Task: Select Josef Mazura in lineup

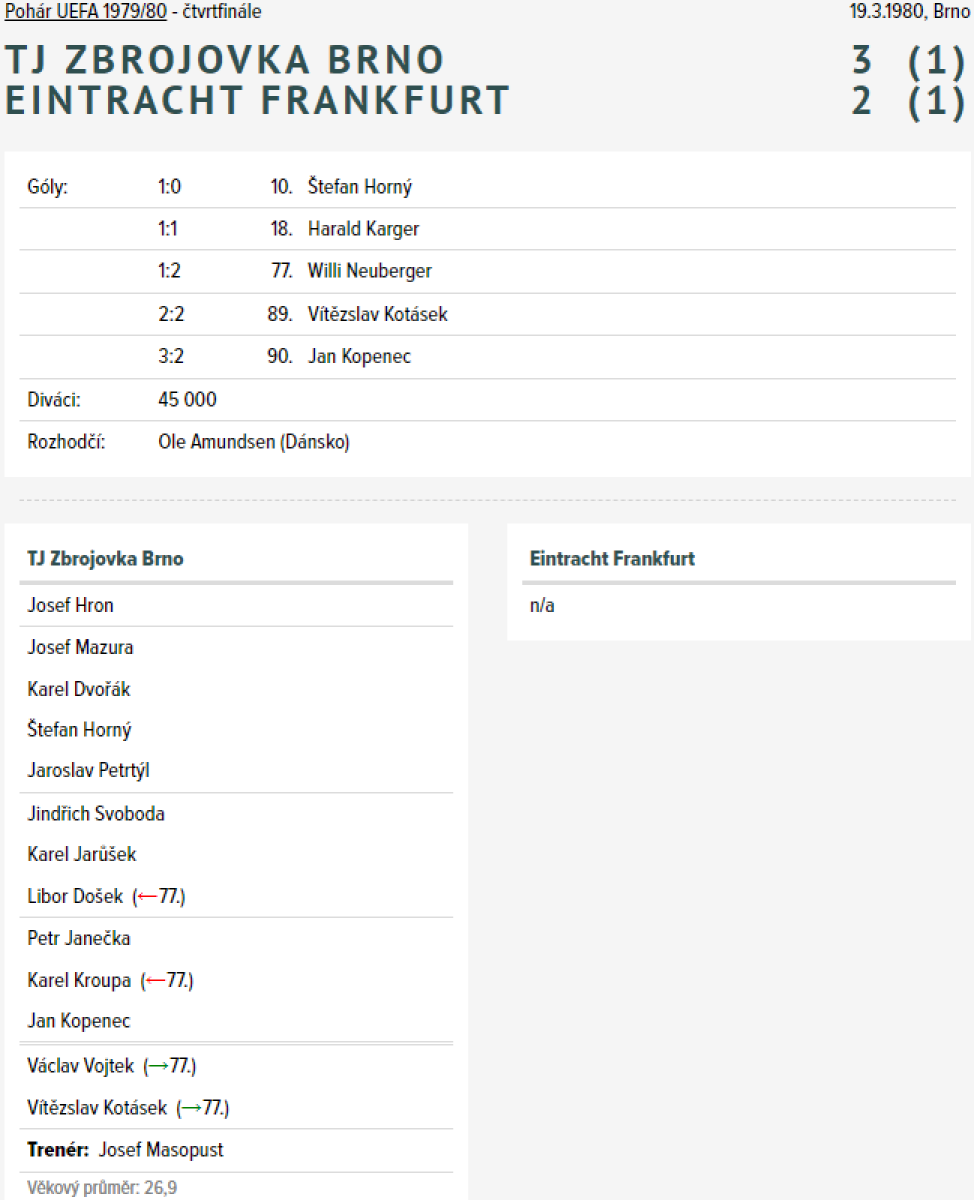Action: click(80, 647)
